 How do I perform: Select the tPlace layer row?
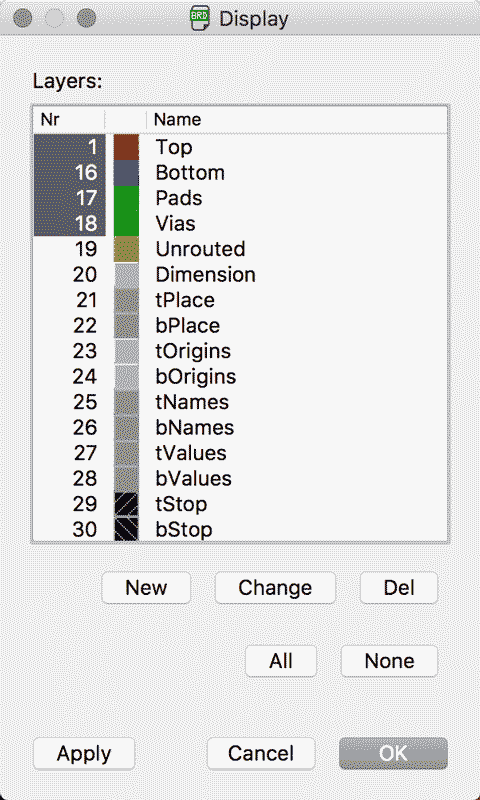tap(240, 300)
